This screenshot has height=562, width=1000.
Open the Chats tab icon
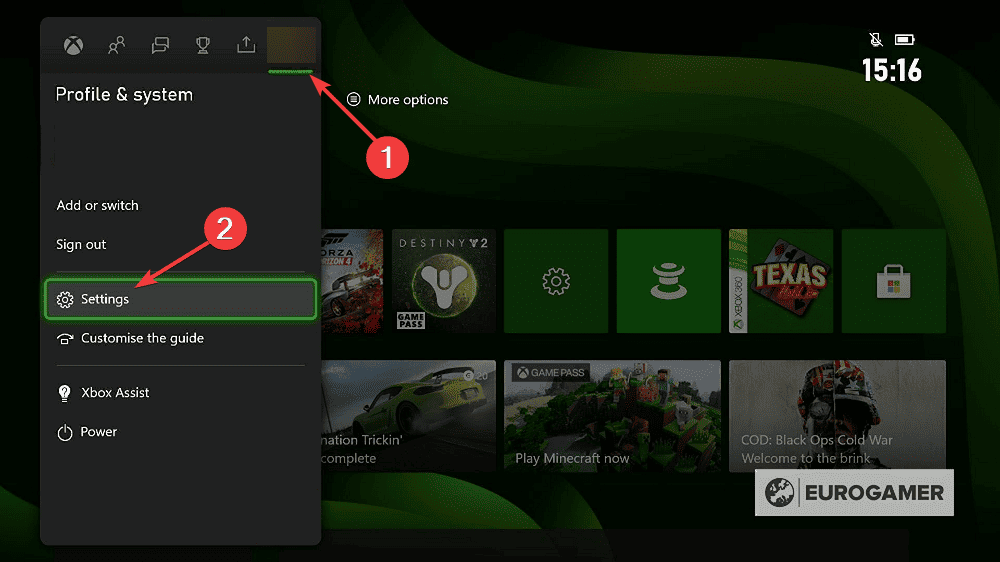(160, 45)
